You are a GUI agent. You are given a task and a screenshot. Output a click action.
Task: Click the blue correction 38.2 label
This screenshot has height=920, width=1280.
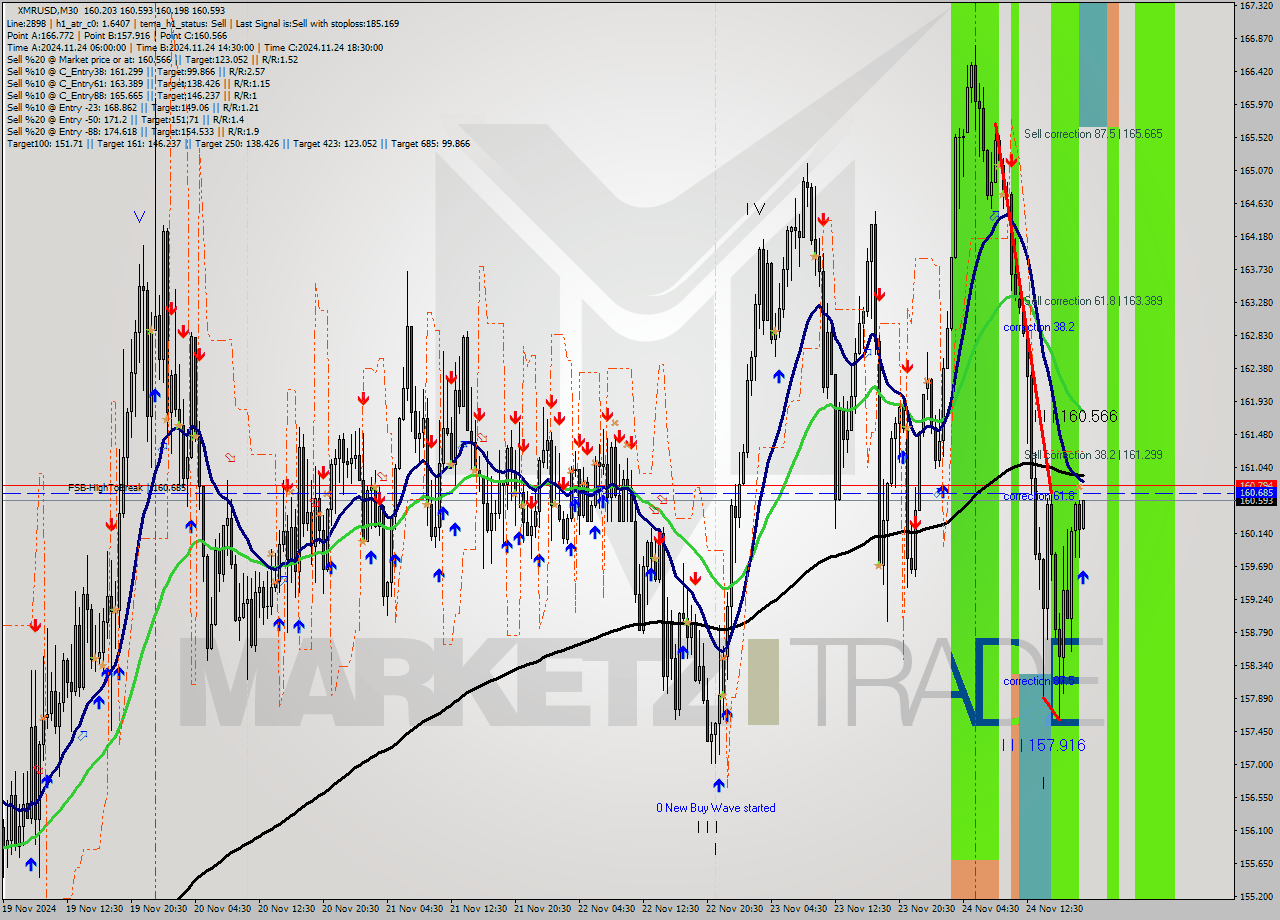pos(1039,327)
